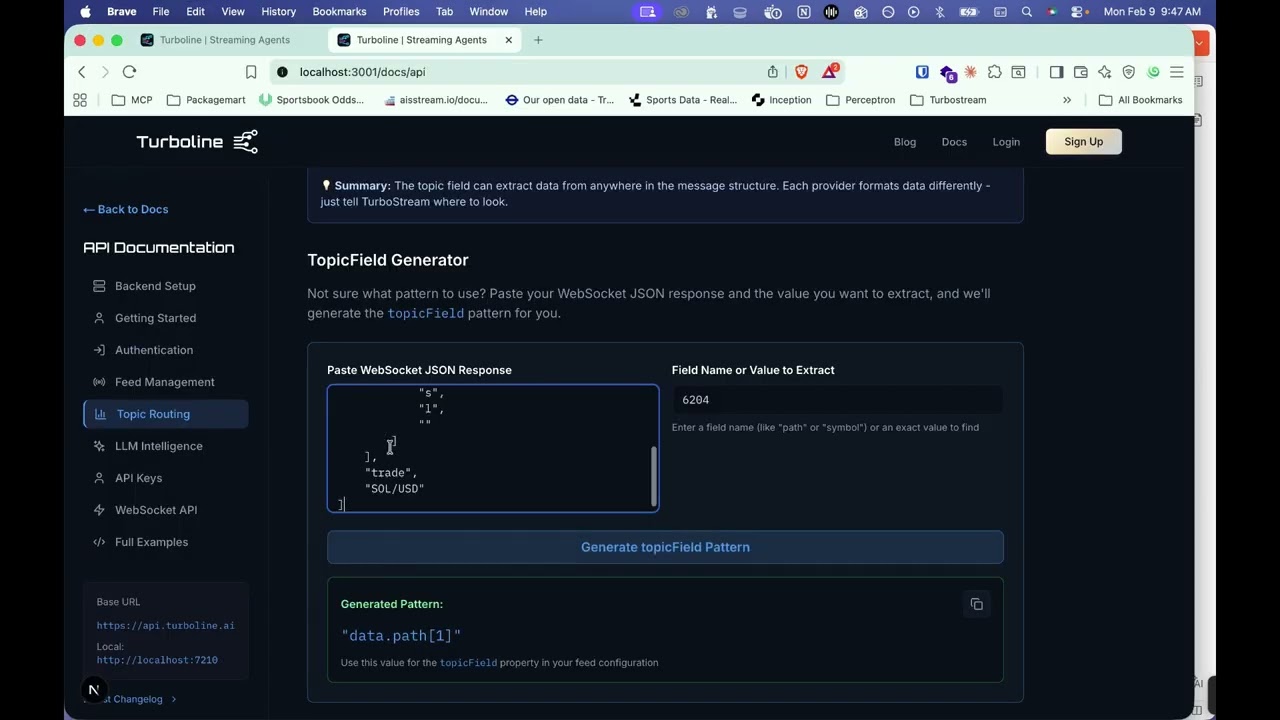Open bookmarks tab groups grid icon
Image resolution: width=1280 pixels, height=720 pixels.
click(80, 100)
